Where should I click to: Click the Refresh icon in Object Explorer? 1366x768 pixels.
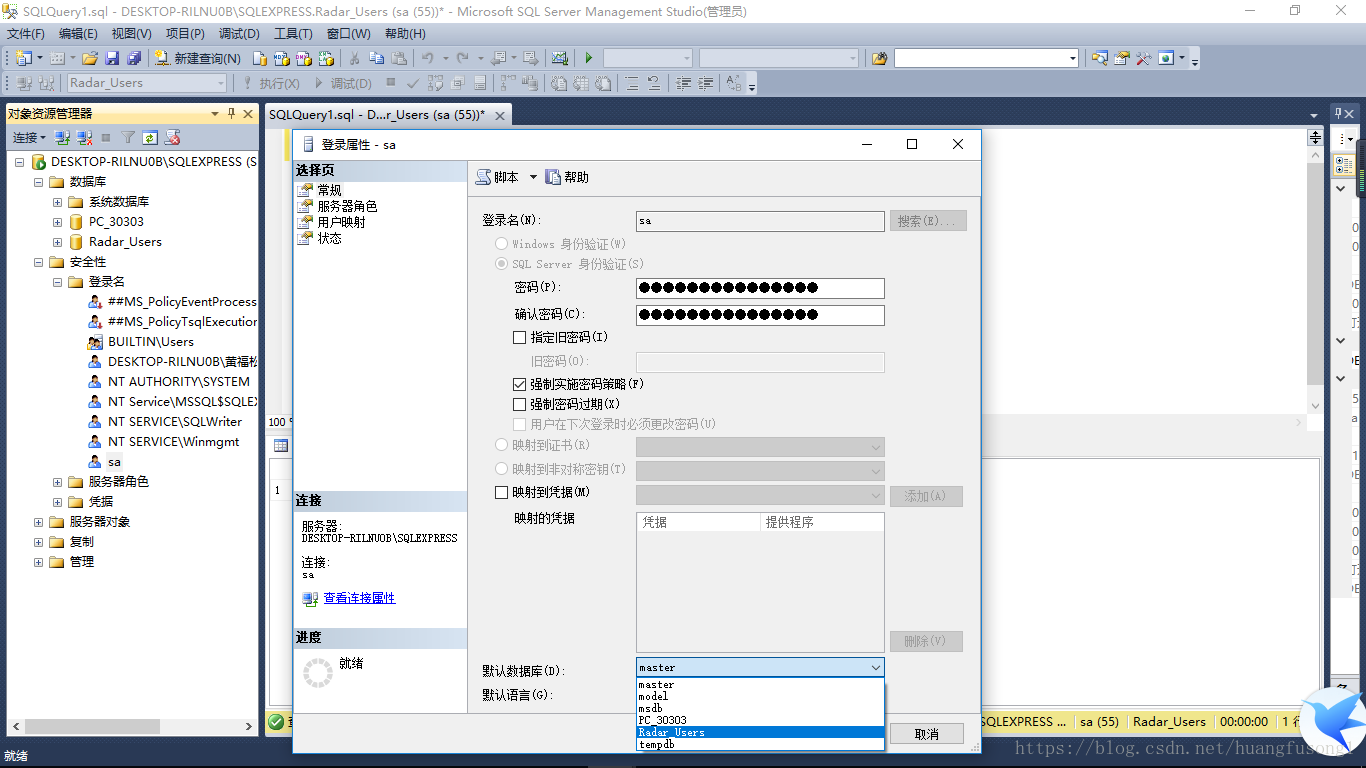pyautogui.click(x=150, y=137)
